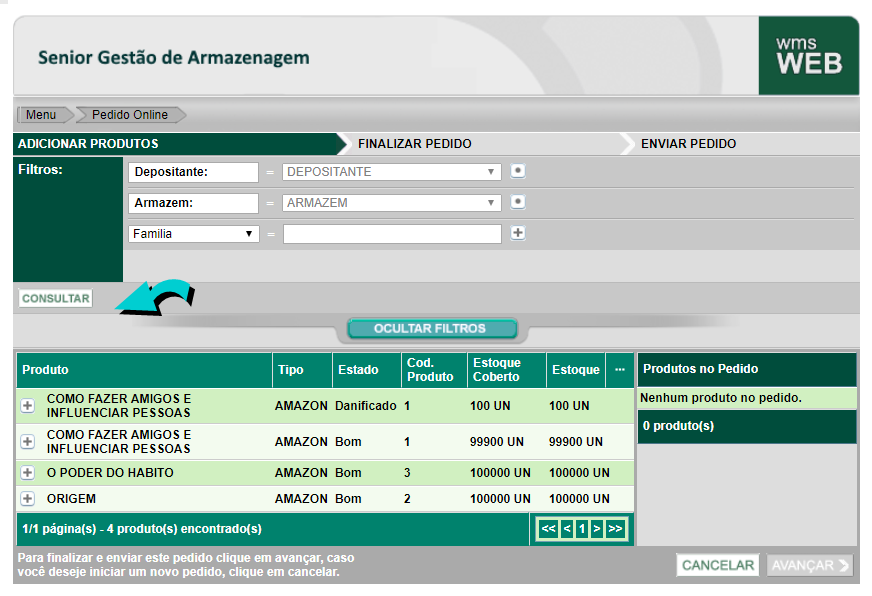This screenshot has width=872, height=596.
Task: Click the Armazem filter options icon
Action: (518, 202)
